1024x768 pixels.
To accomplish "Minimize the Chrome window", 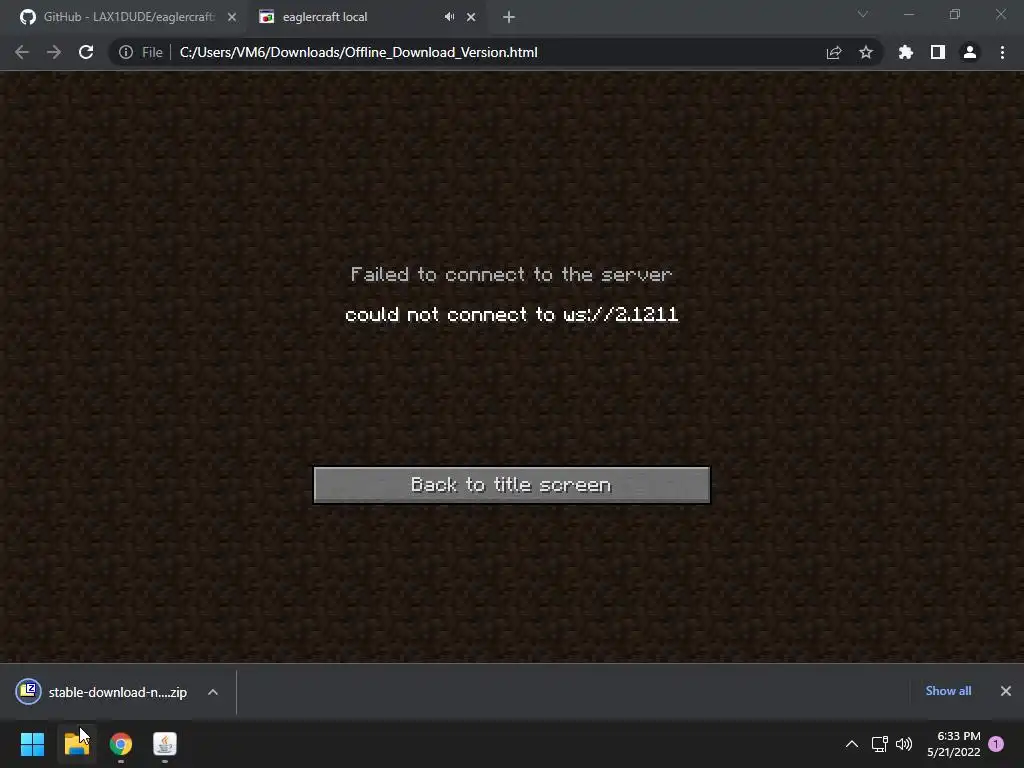I will pos(908,14).
